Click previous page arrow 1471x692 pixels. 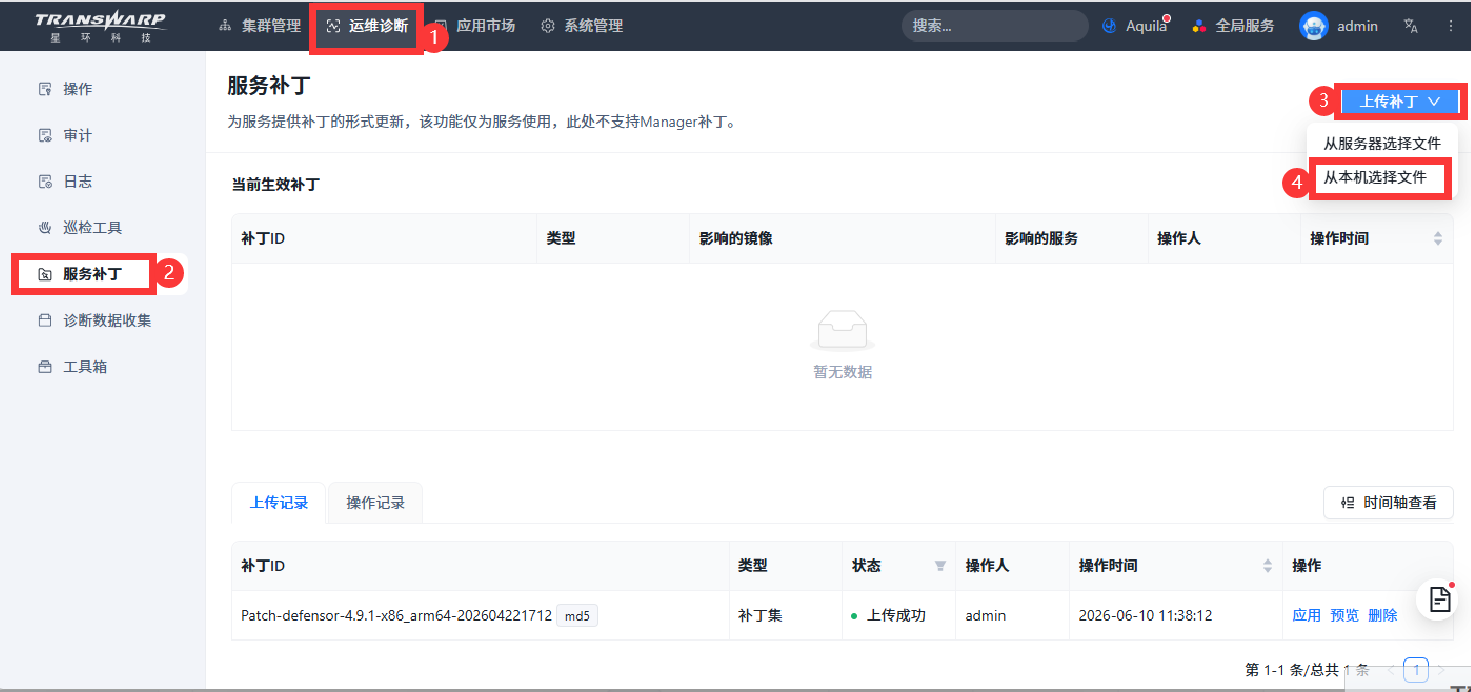coord(1391,669)
